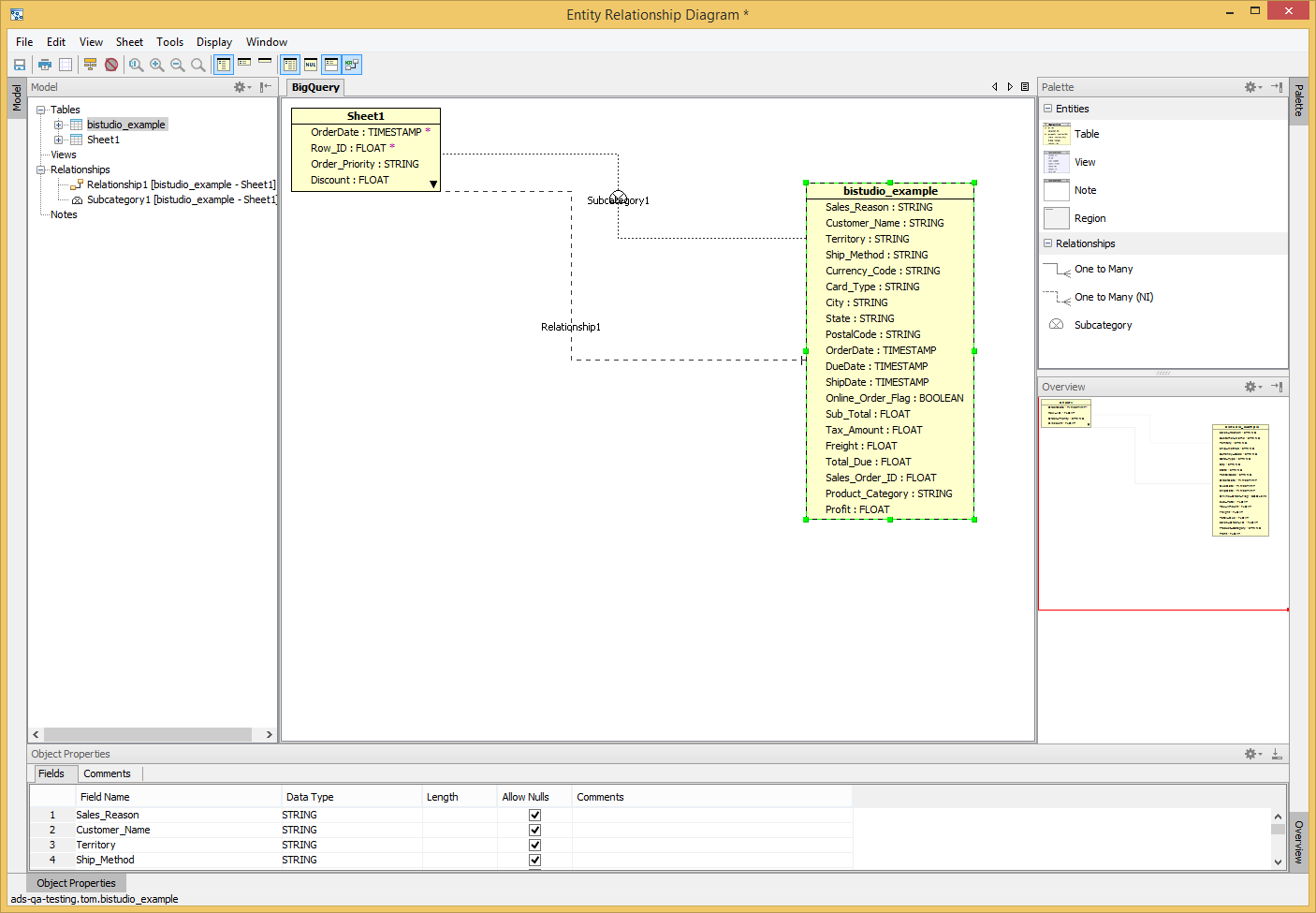Click the Save toolbar icon
Screen dimensions: 1316x913
coord(19,65)
